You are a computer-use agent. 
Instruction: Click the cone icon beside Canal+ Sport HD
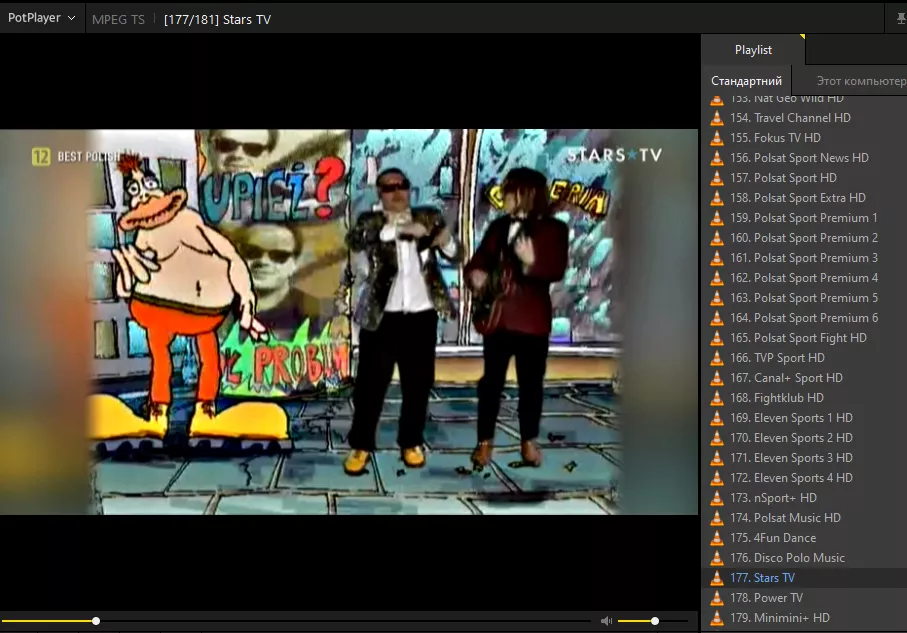coord(717,378)
